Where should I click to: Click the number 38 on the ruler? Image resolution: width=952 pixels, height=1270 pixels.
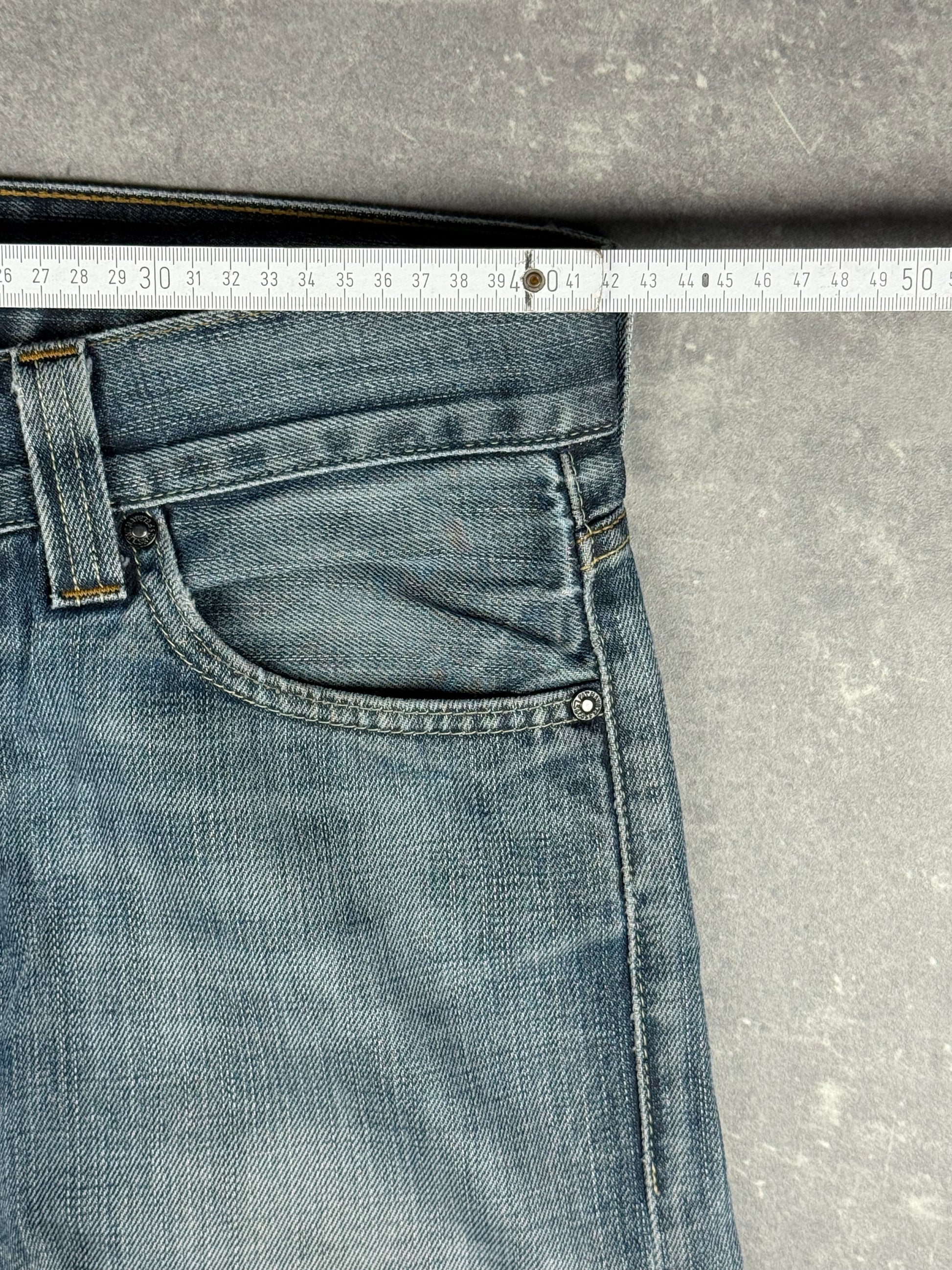pyautogui.click(x=458, y=281)
